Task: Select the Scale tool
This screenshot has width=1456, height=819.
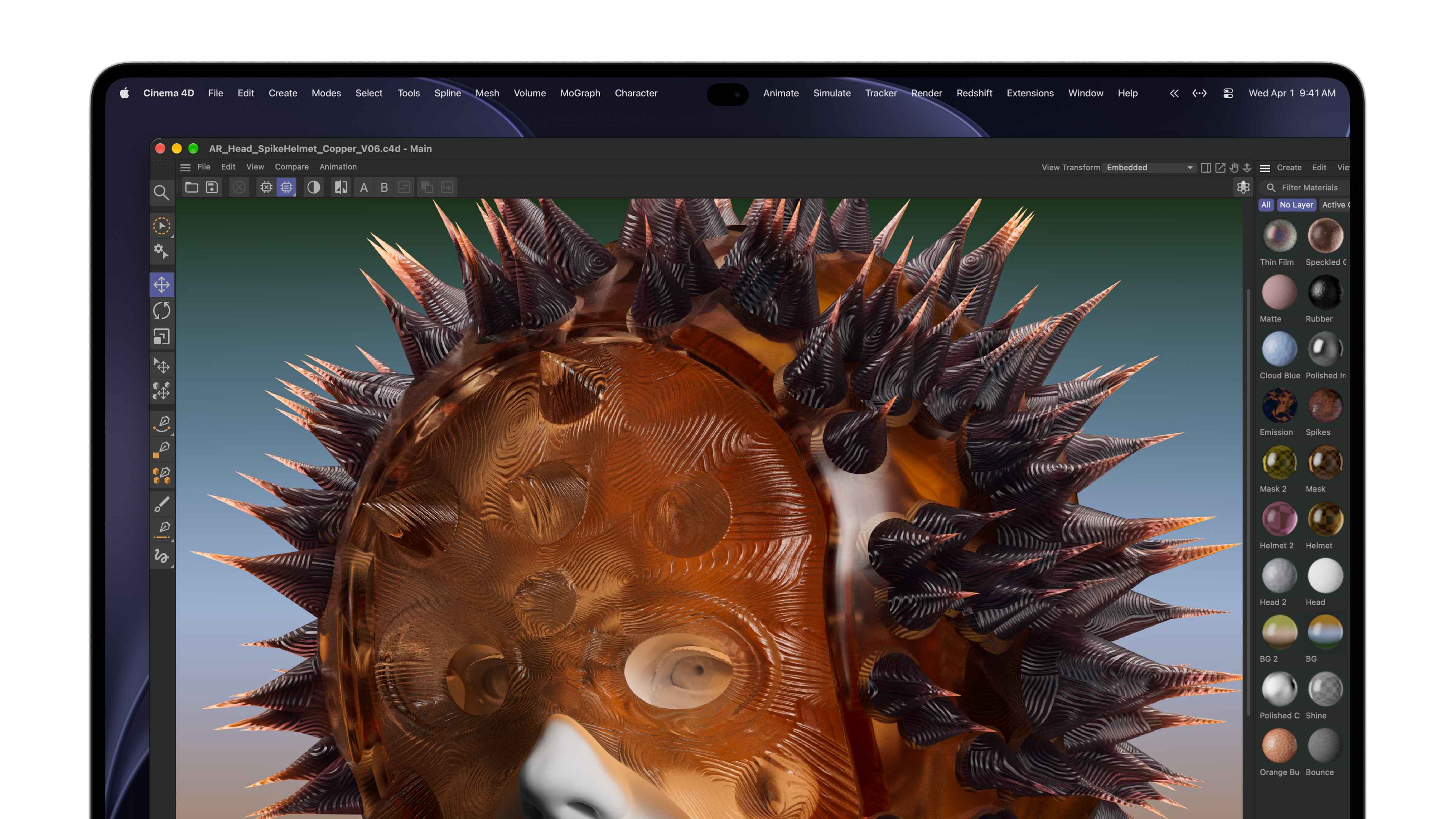Action: 162,337
